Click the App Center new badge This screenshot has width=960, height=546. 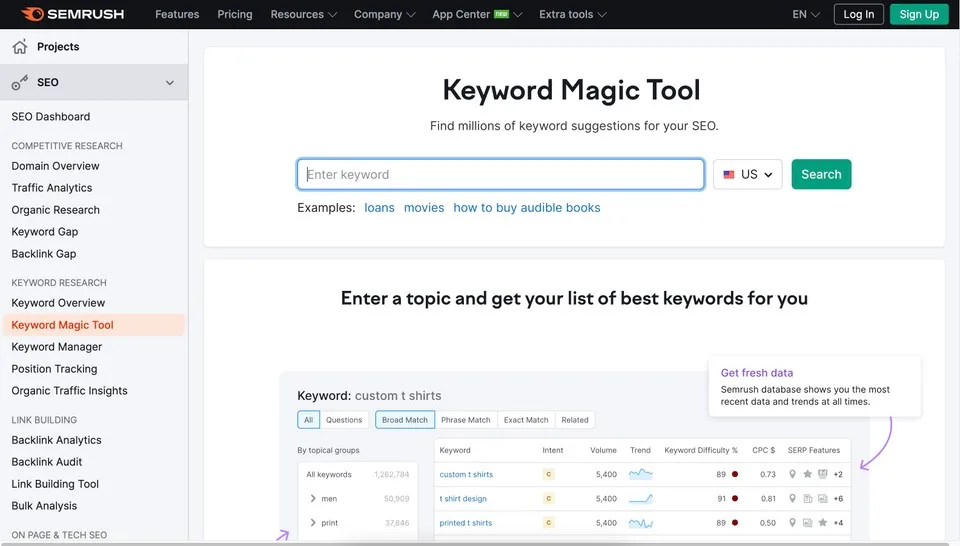pyautogui.click(x=501, y=14)
